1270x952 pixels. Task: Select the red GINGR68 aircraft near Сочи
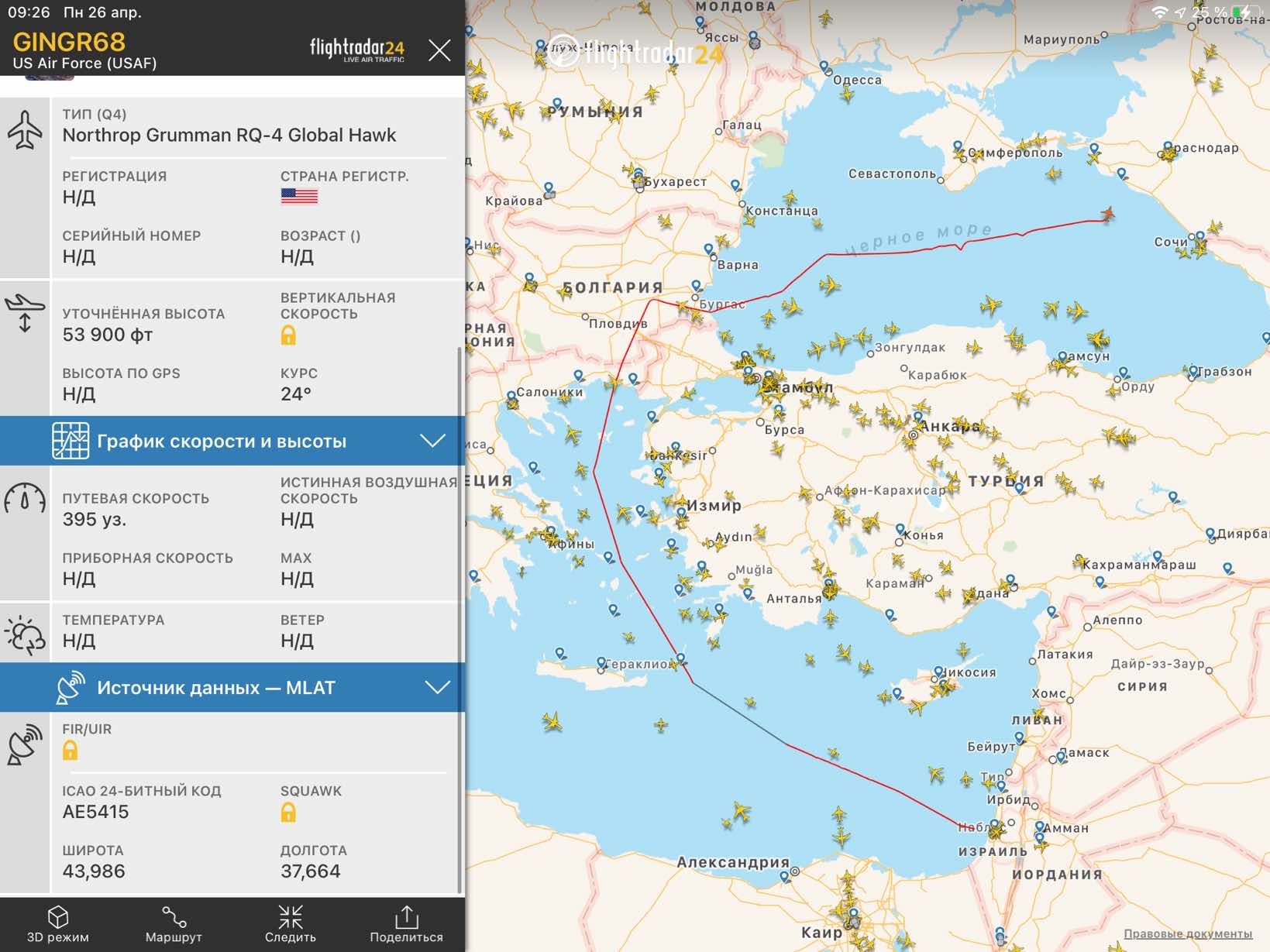tap(1108, 214)
